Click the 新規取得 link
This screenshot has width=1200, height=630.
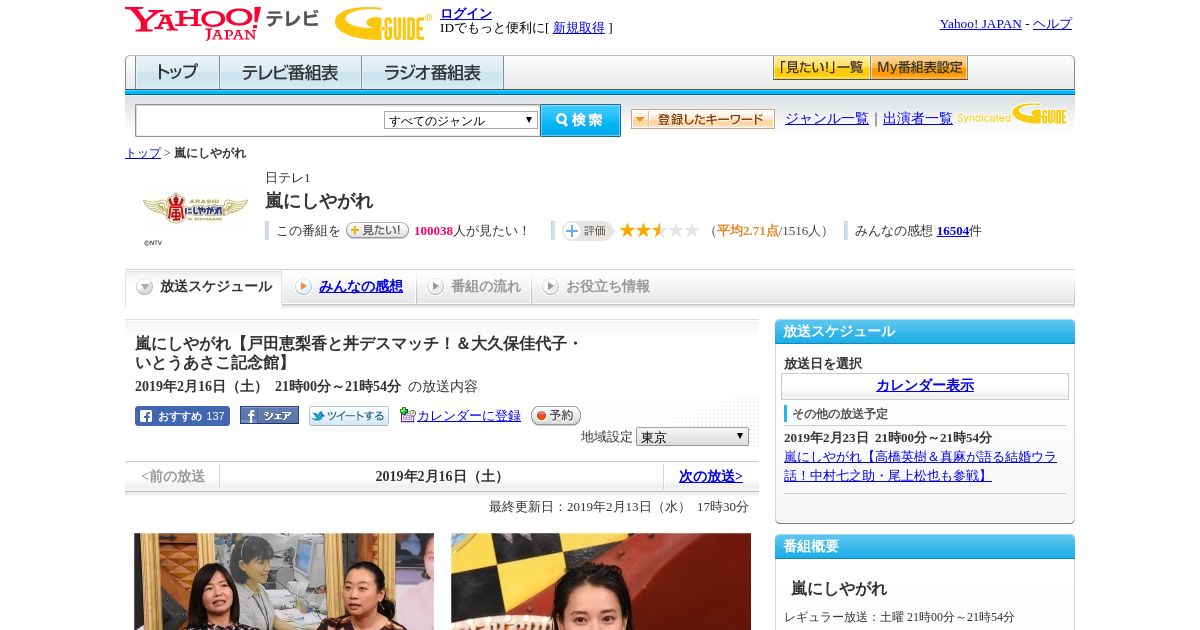coord(579,28)
